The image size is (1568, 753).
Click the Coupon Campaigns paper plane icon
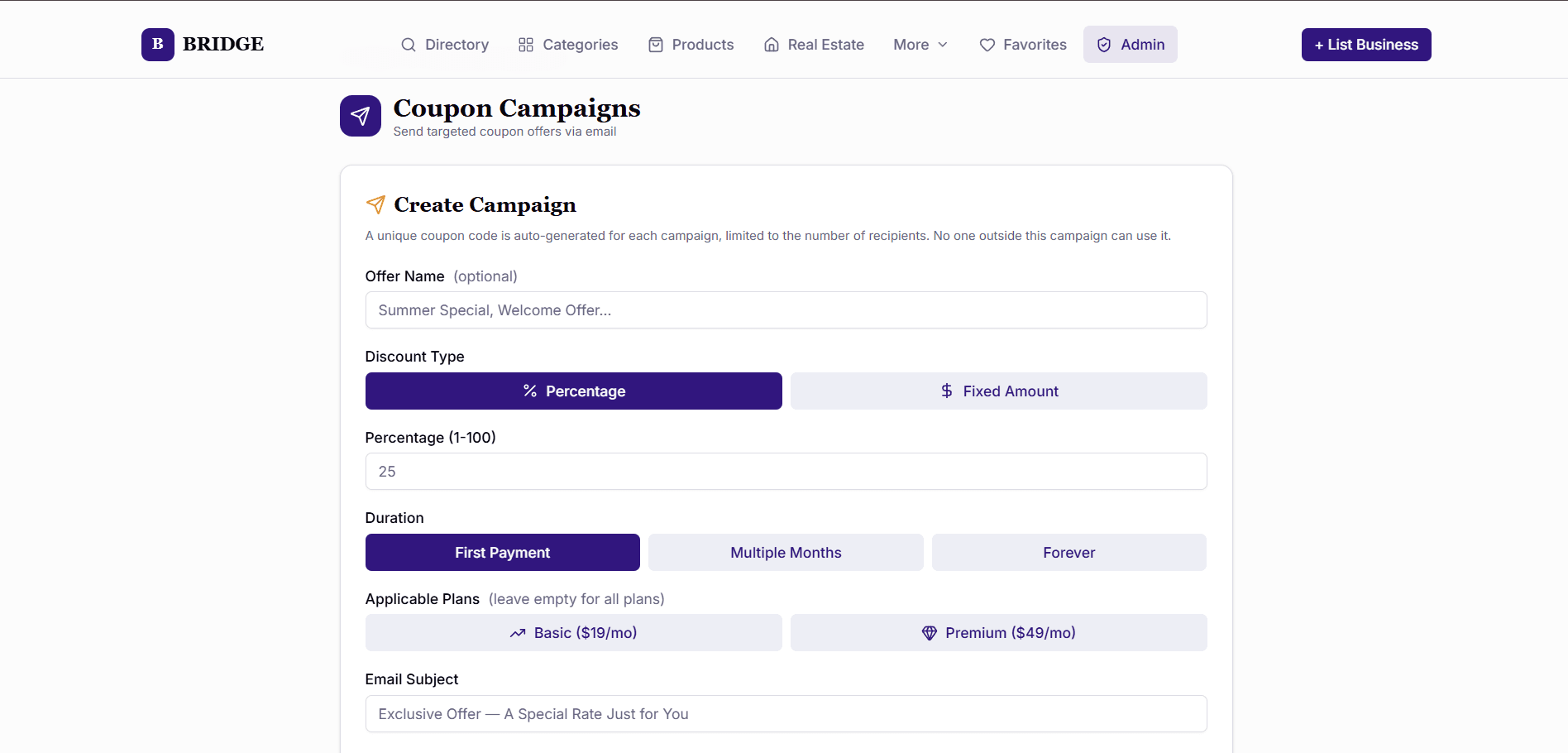coord(361,116)
